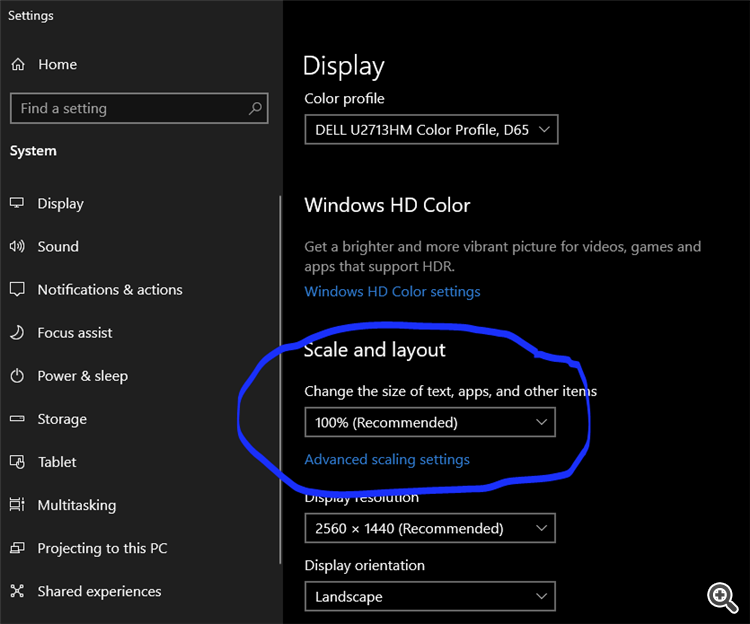
Task: Click the Display monitor icon
Action: pos(17,203)
